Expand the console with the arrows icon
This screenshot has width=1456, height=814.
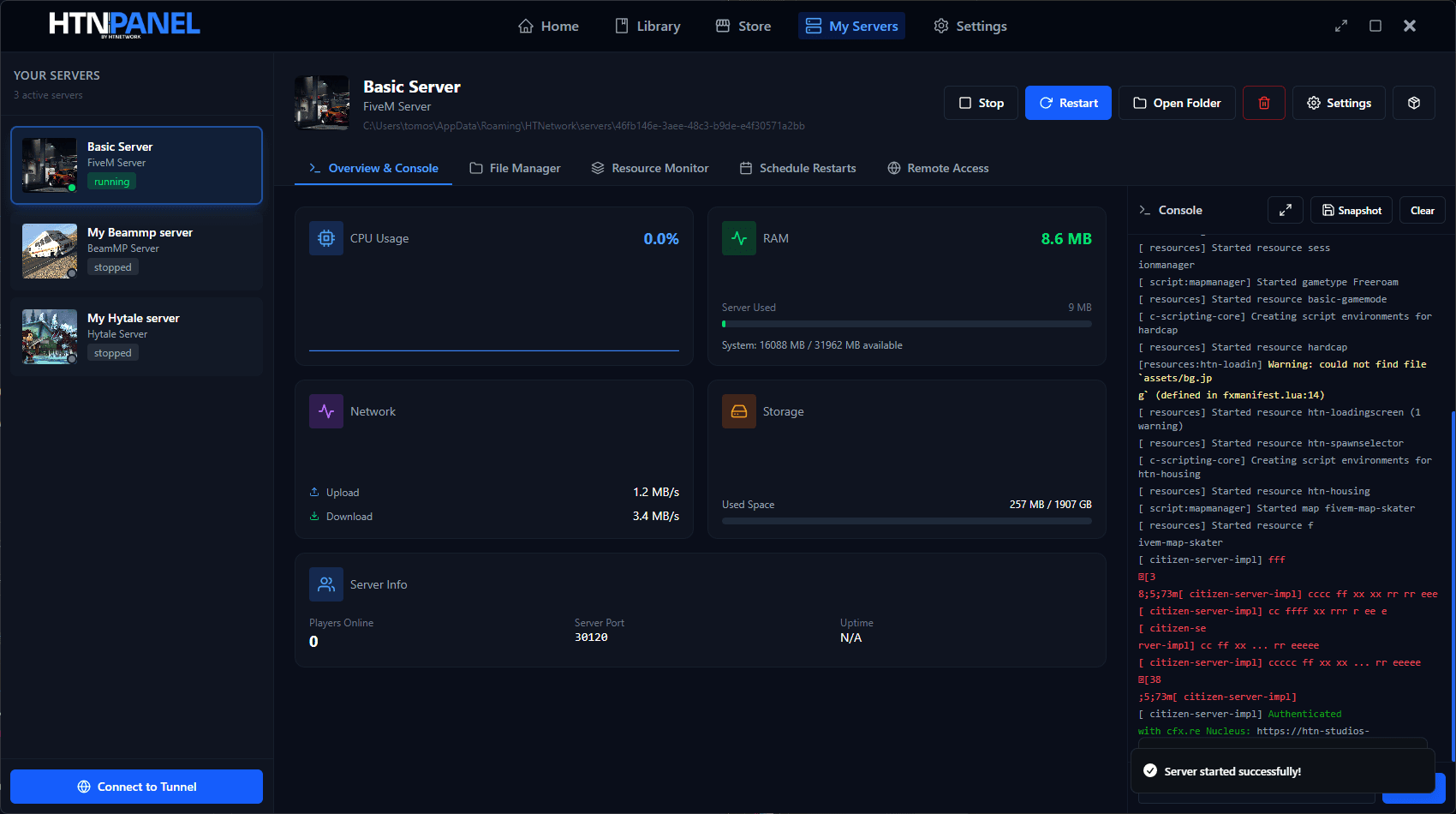click(x=1286, y=210)
